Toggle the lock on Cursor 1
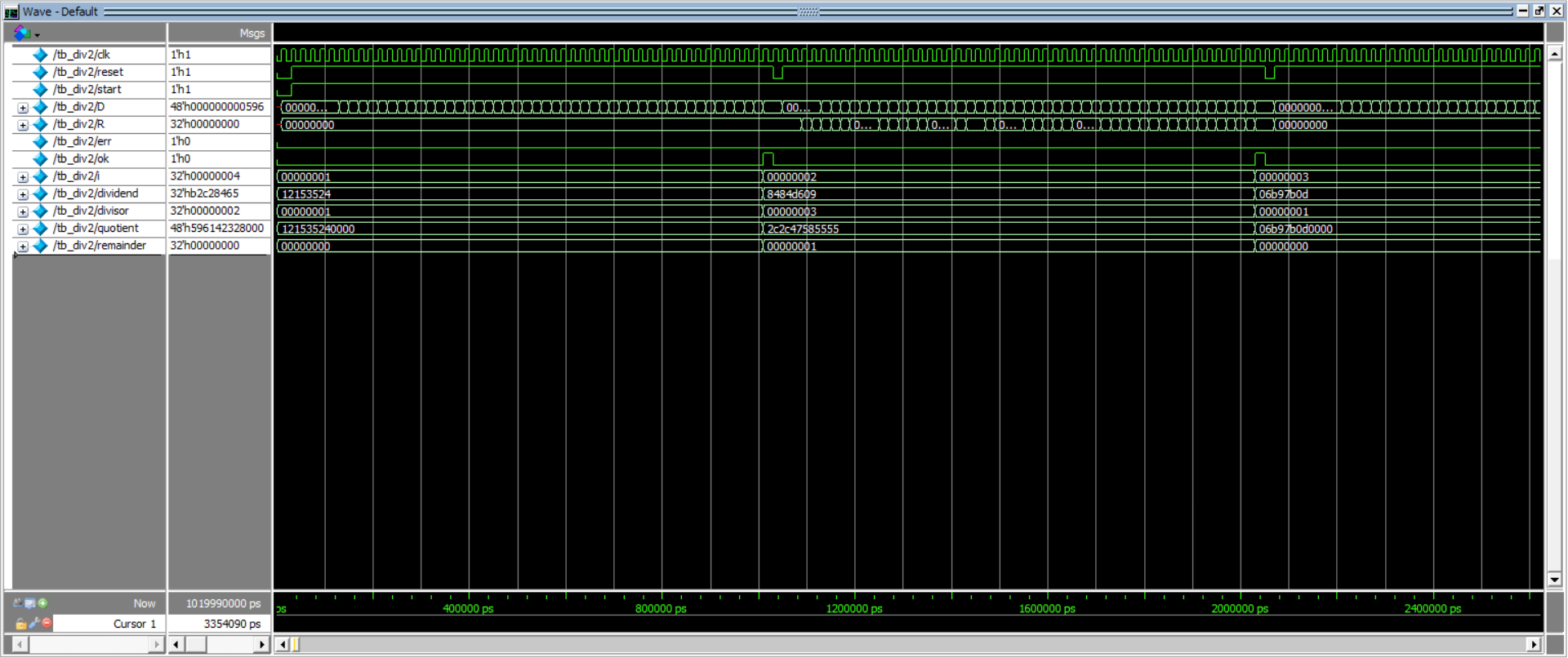Viewport: 1568px width, 658px height. pyautogui.click(x=20, y=624)
